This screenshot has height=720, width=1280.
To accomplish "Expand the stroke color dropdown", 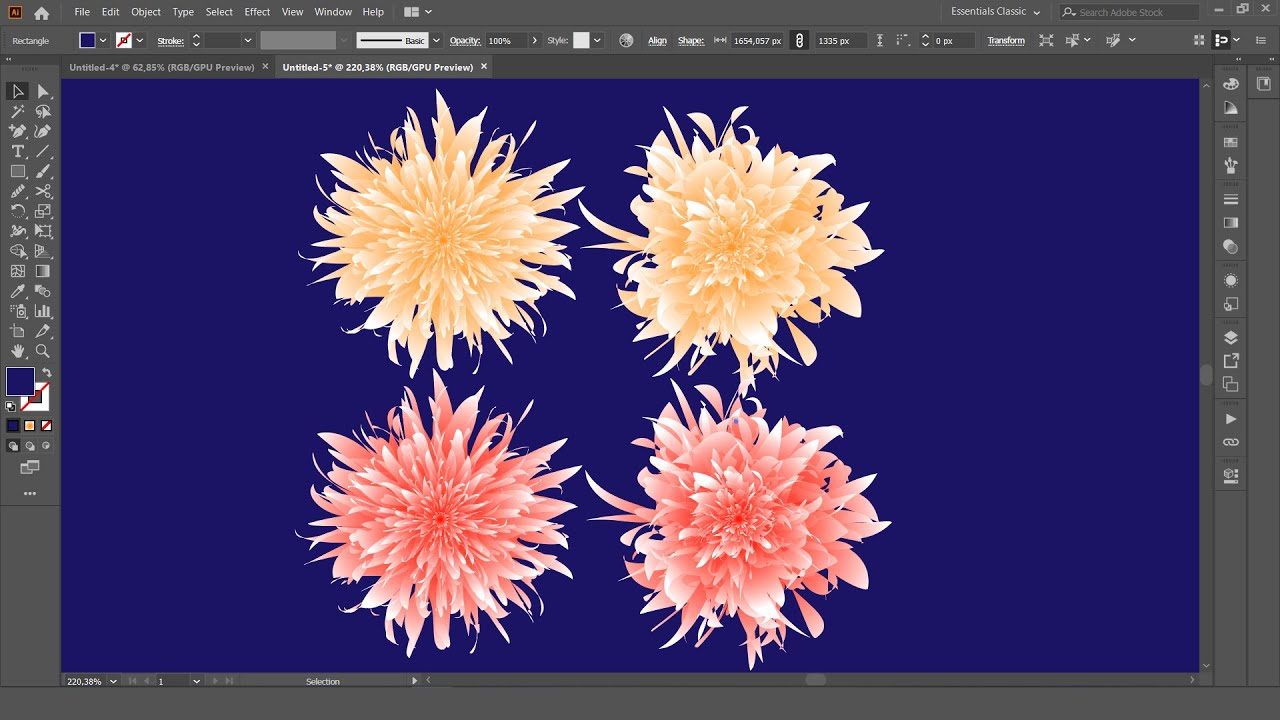I will (x=139, y=40).
